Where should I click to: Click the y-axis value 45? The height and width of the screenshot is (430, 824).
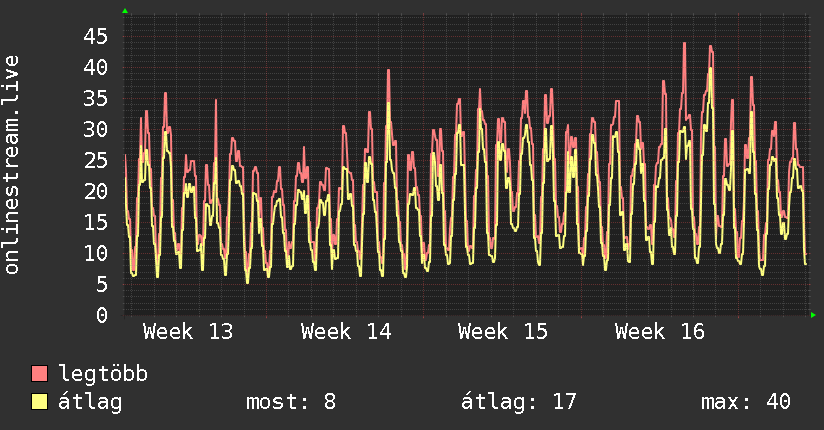tap(95, 37)
